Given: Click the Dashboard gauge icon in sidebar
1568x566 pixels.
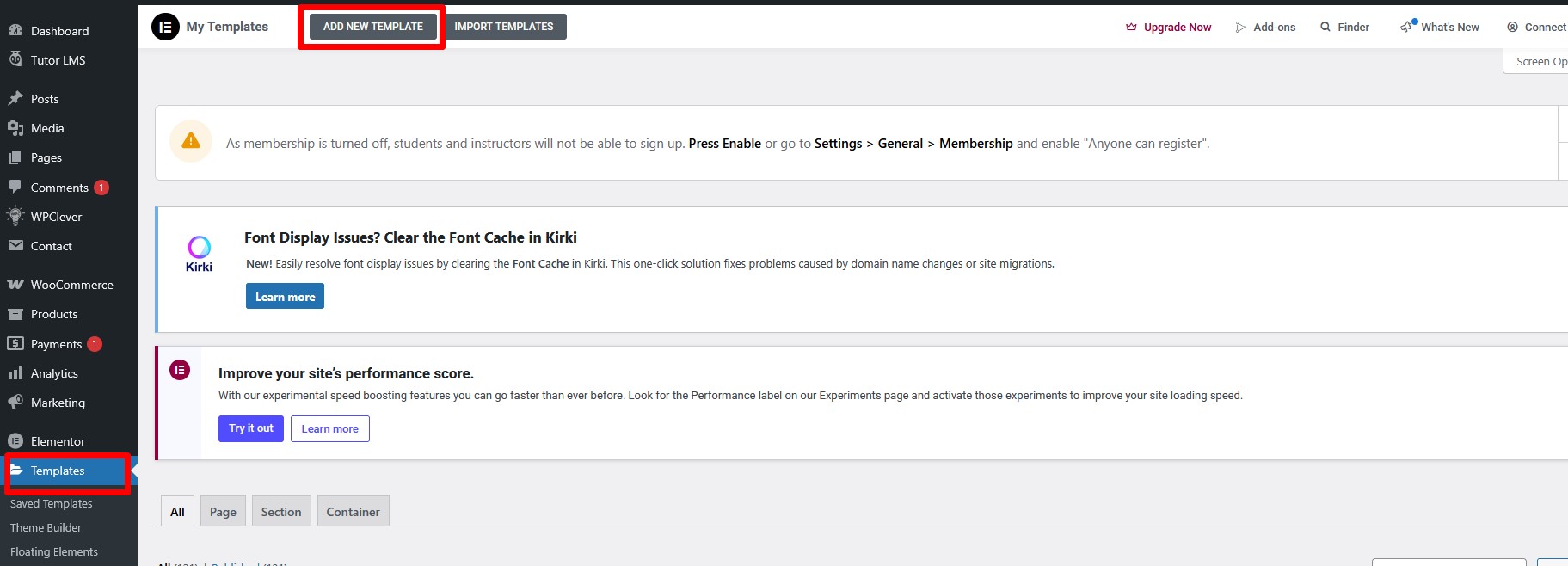Looking at the screenshot, I should pos(15,30).
